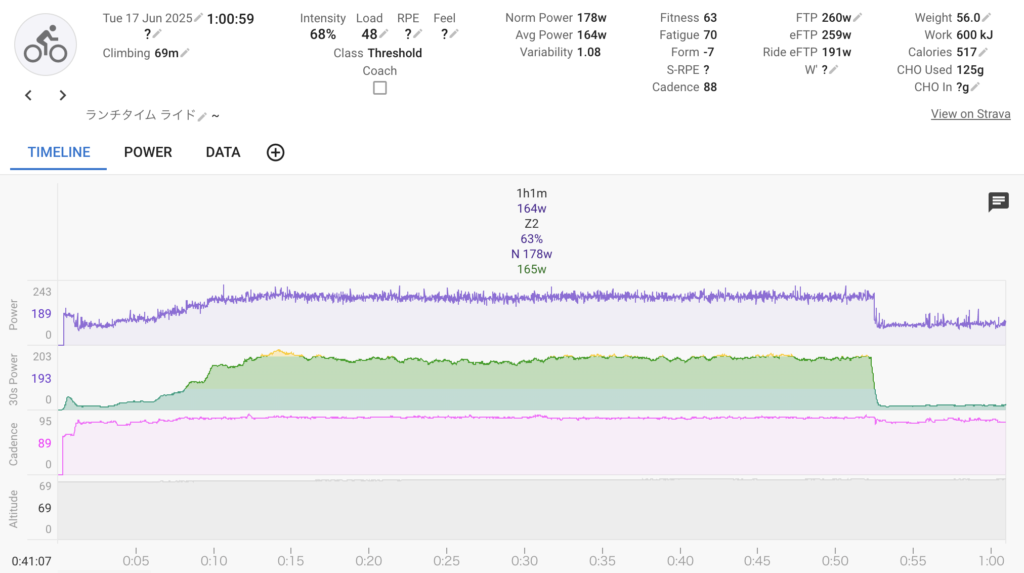Click the 0:15 timeline tick
The height and width of the screenshot is (573, 1024).
(291, 561)
